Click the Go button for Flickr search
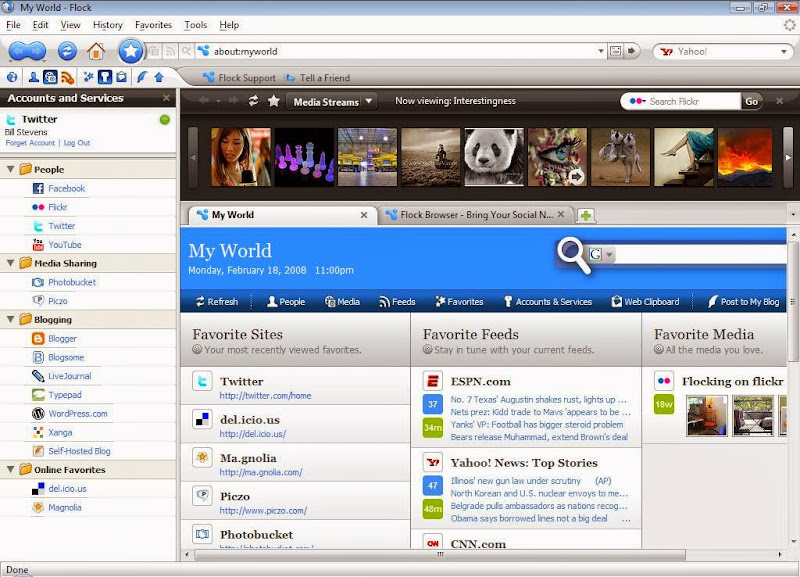 tap(751, 101)
